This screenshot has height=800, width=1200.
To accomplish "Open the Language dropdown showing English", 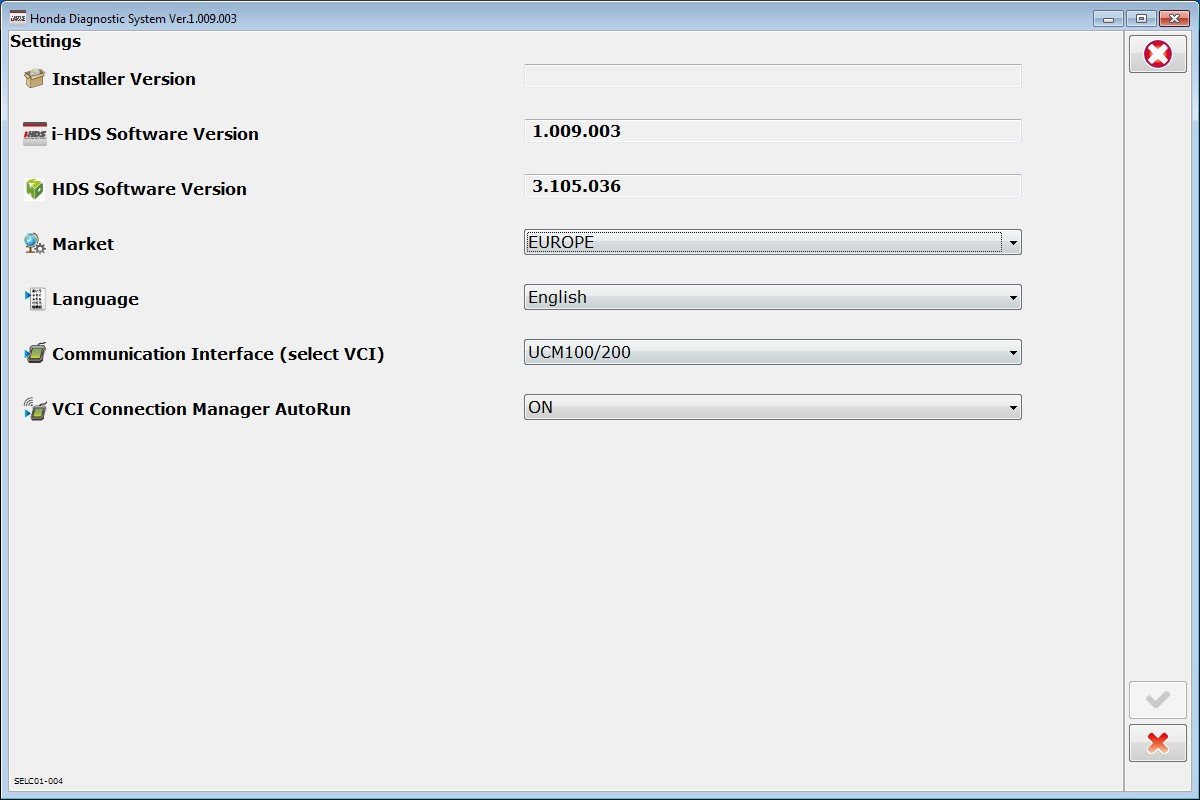I will 773,297.
